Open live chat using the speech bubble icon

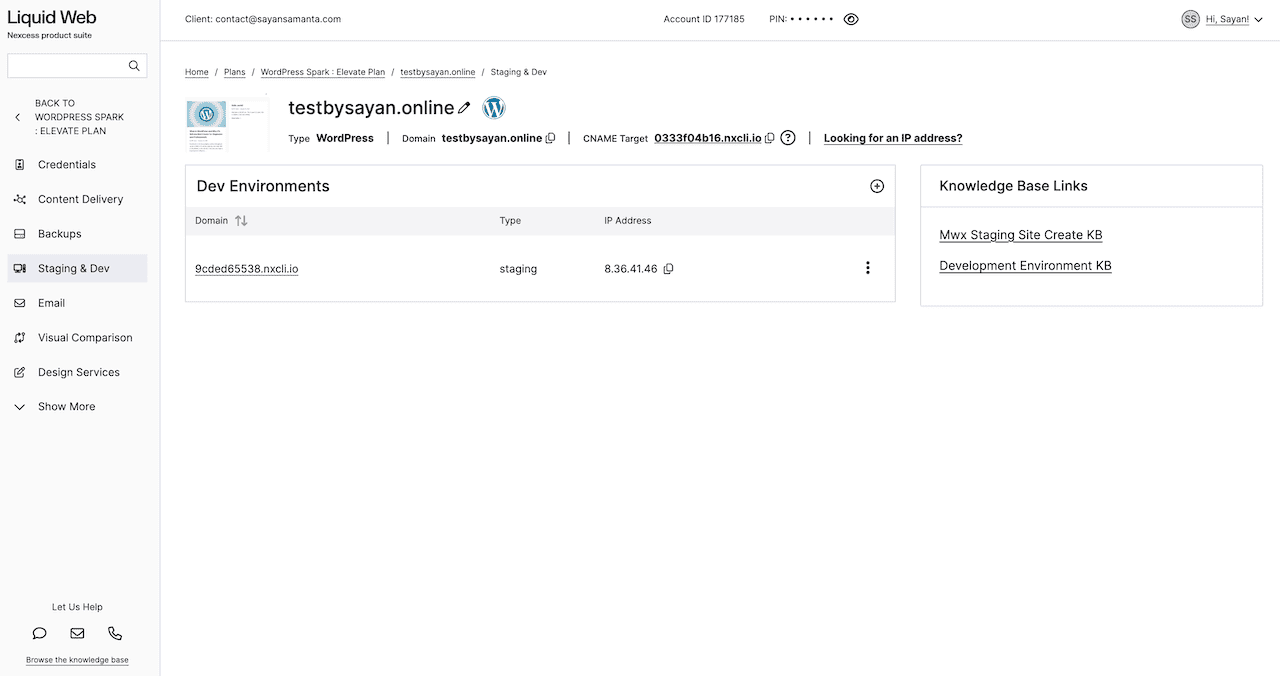(x=39, y=632)
